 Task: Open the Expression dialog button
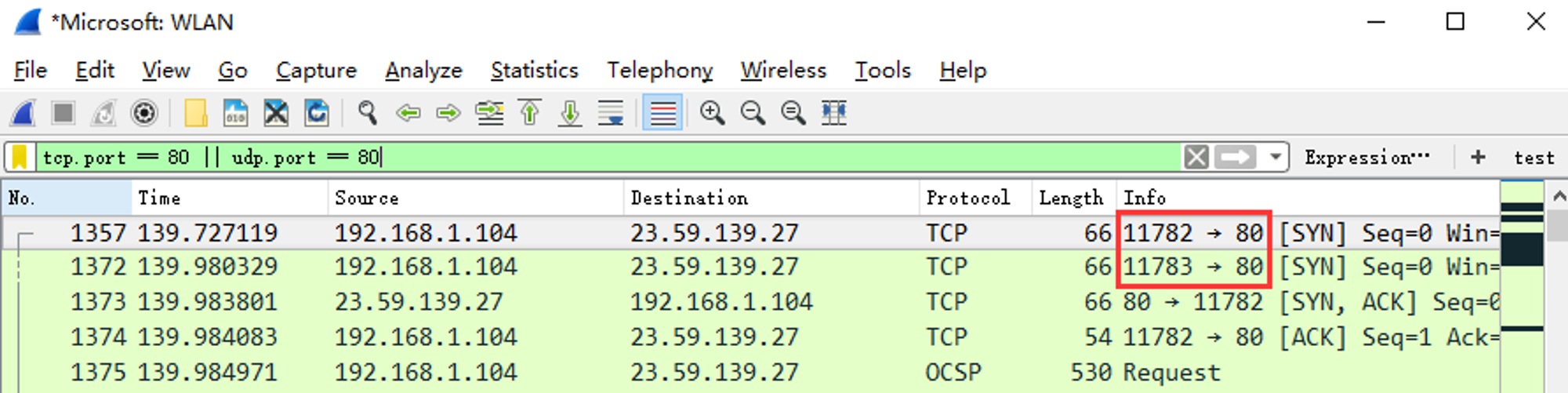coord(1367,157)
